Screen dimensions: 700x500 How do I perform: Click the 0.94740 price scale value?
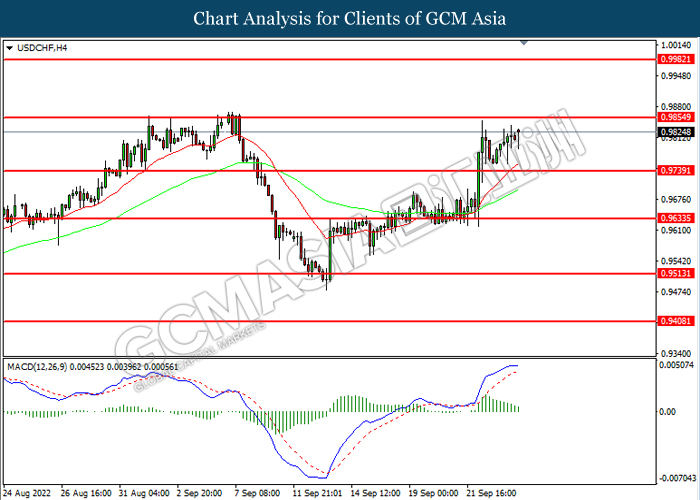676,292
